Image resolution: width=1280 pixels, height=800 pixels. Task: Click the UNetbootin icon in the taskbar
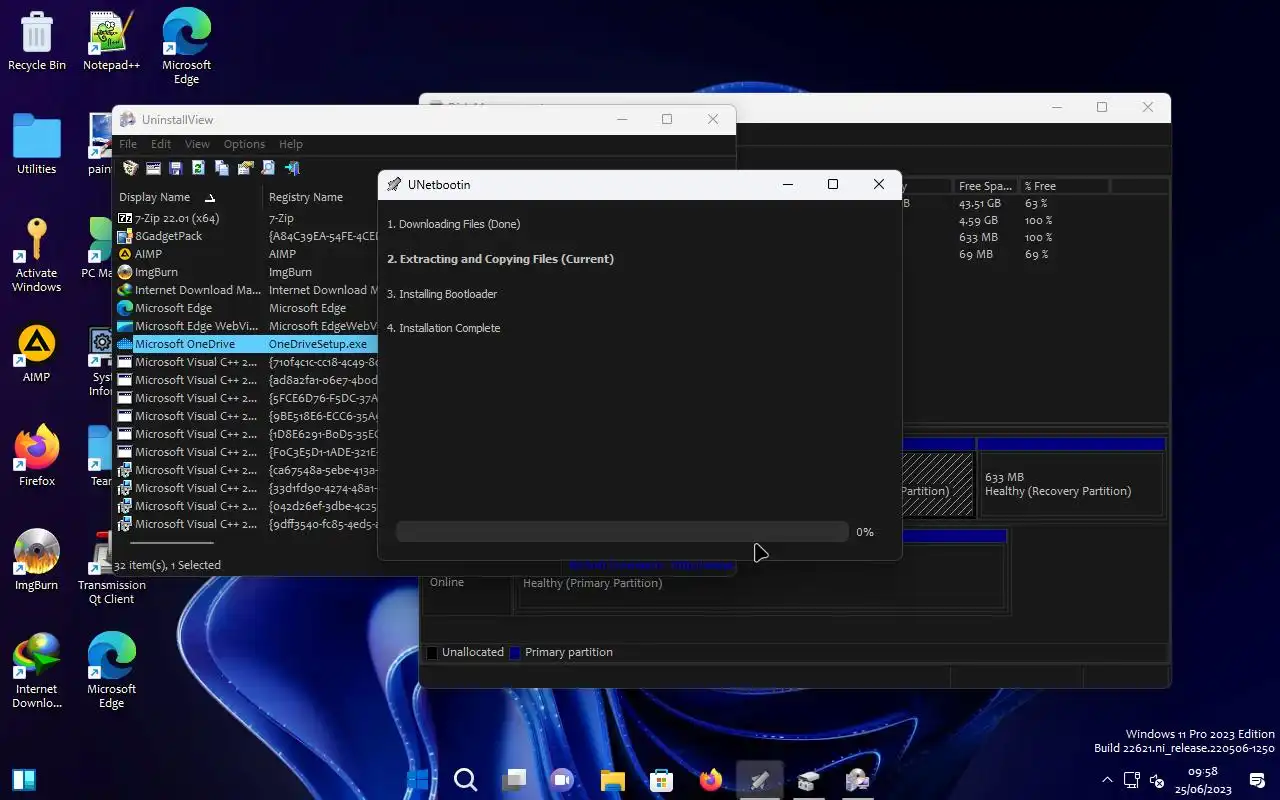point(759,780)
